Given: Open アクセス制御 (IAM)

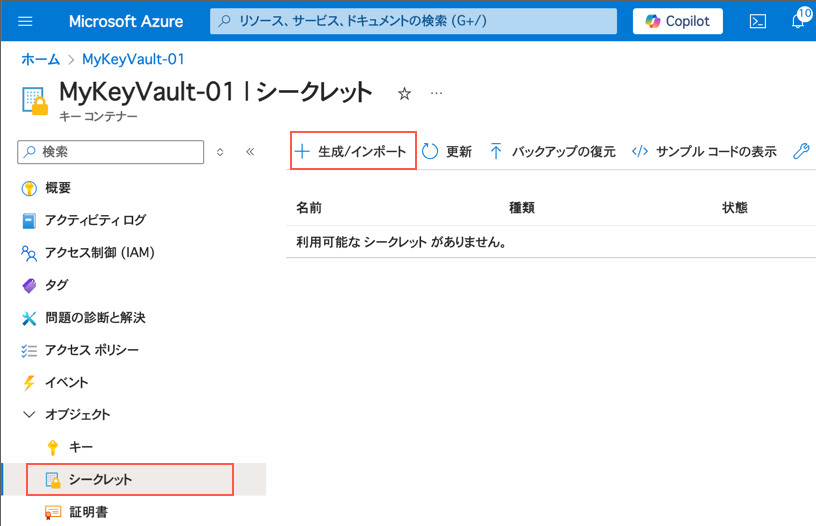Looking at the screenshot, I should coord(99,252).
